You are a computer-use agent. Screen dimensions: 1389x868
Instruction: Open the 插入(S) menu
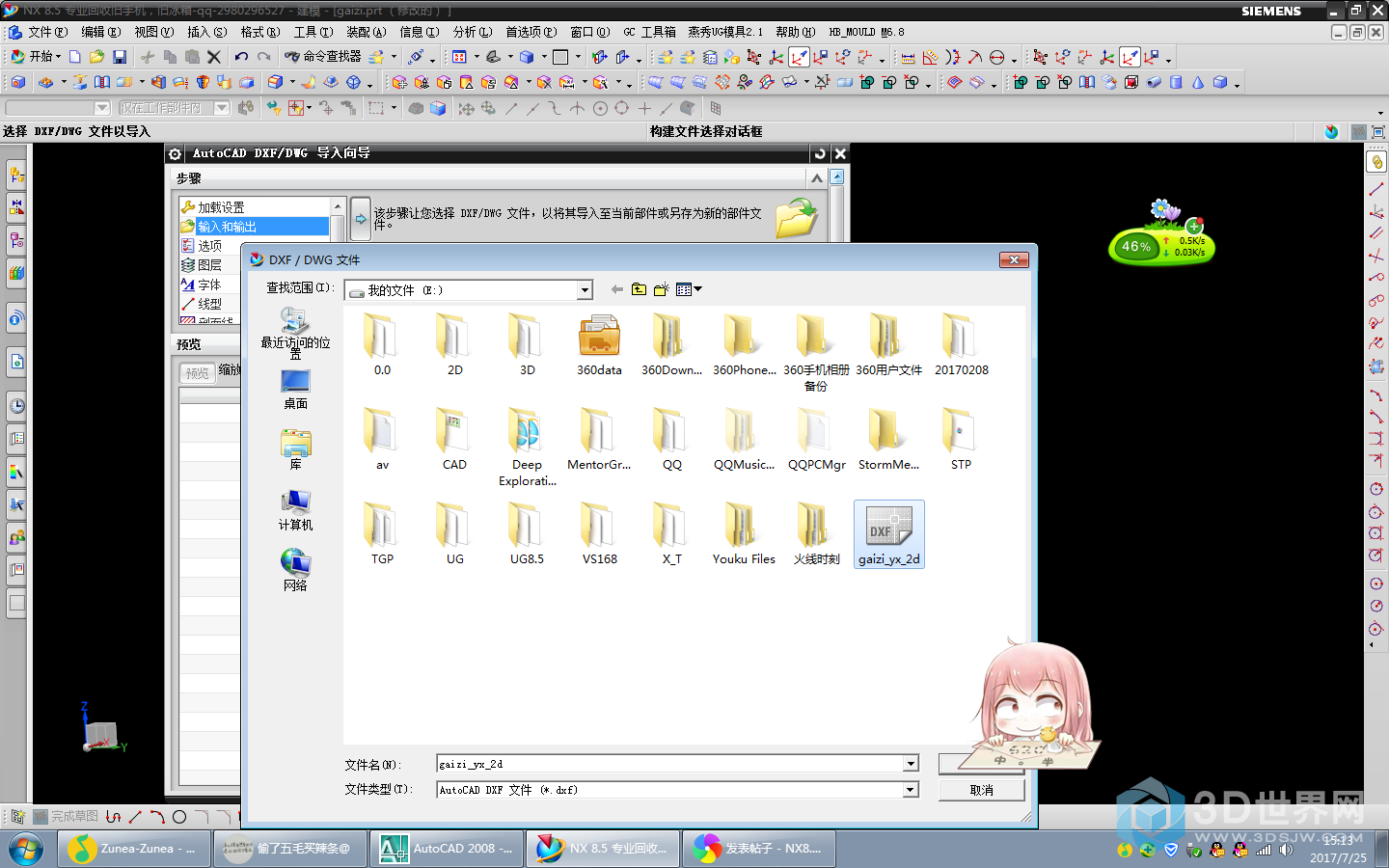point(207,32)
